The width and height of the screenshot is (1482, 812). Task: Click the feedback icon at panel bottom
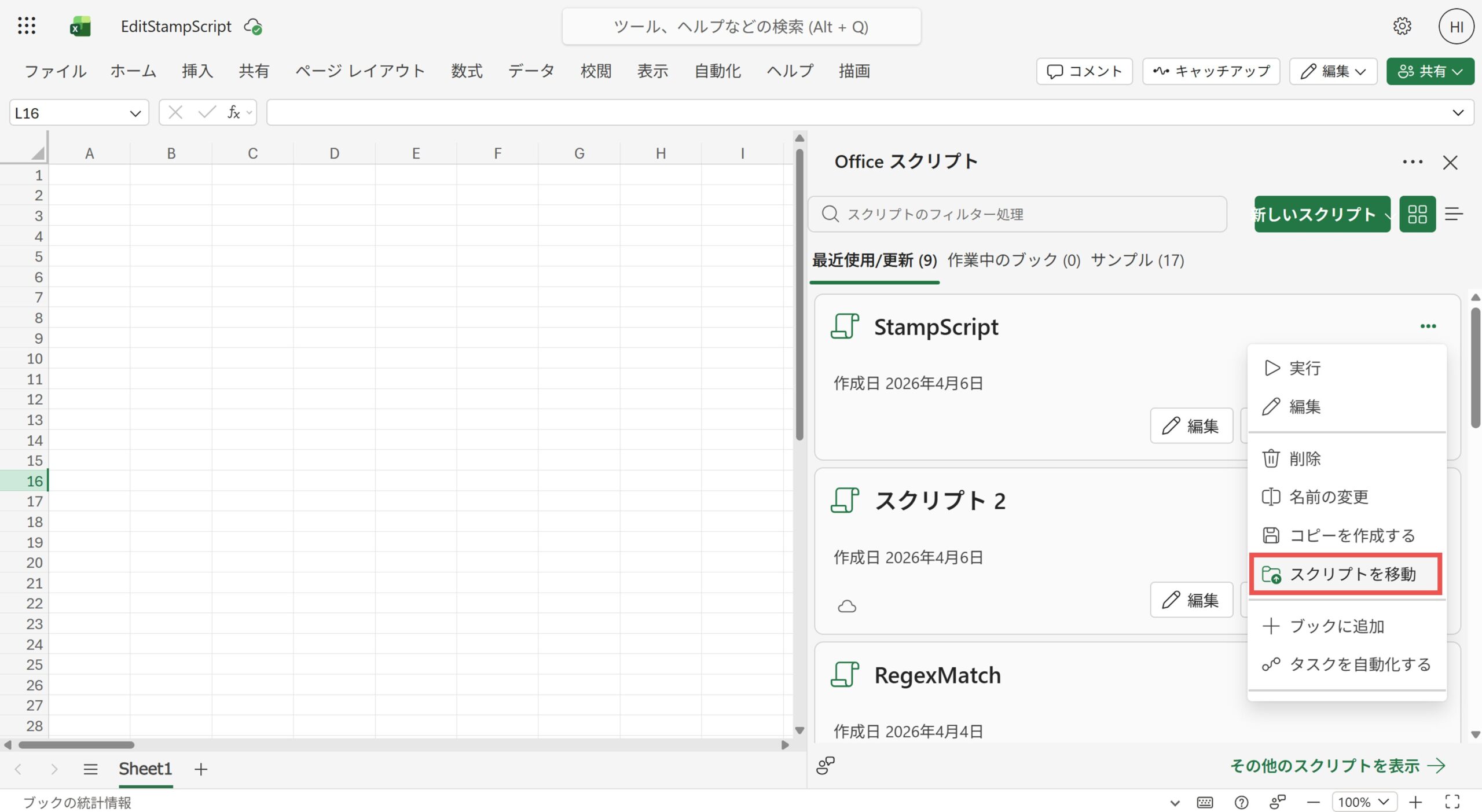825,765
